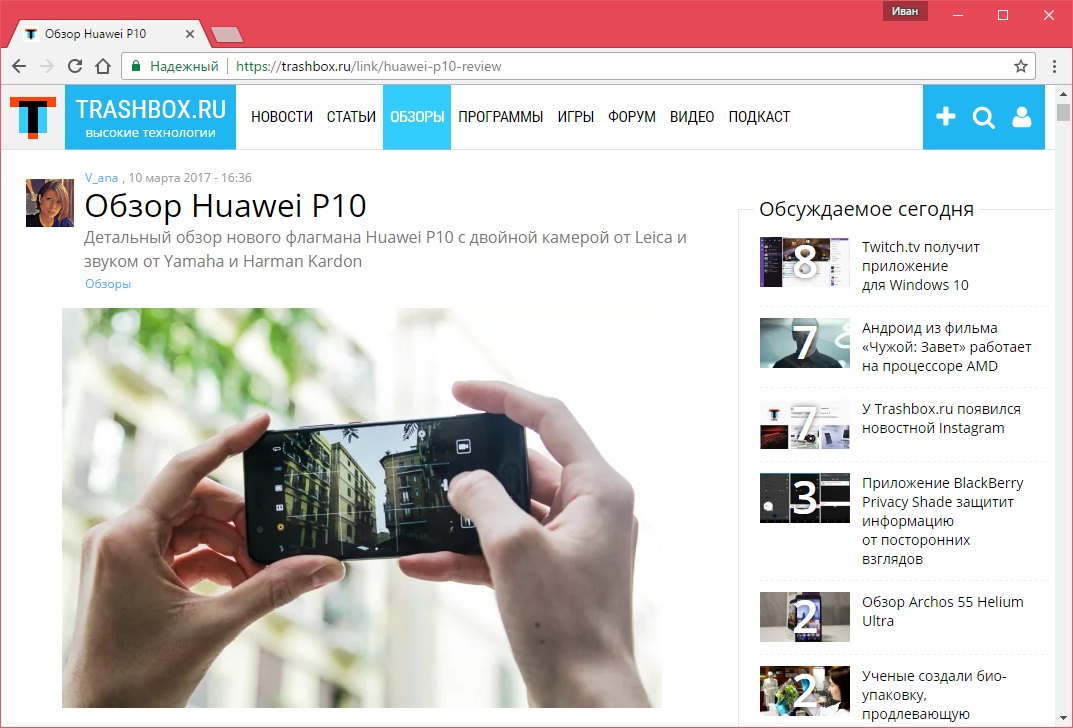
Task: Open the user profile icon
Action: [1022, 117]
